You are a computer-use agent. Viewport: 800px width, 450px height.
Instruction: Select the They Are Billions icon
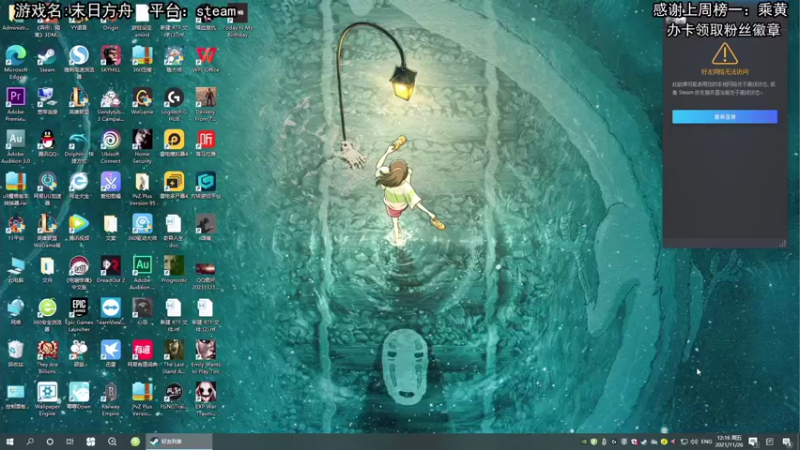47,350
